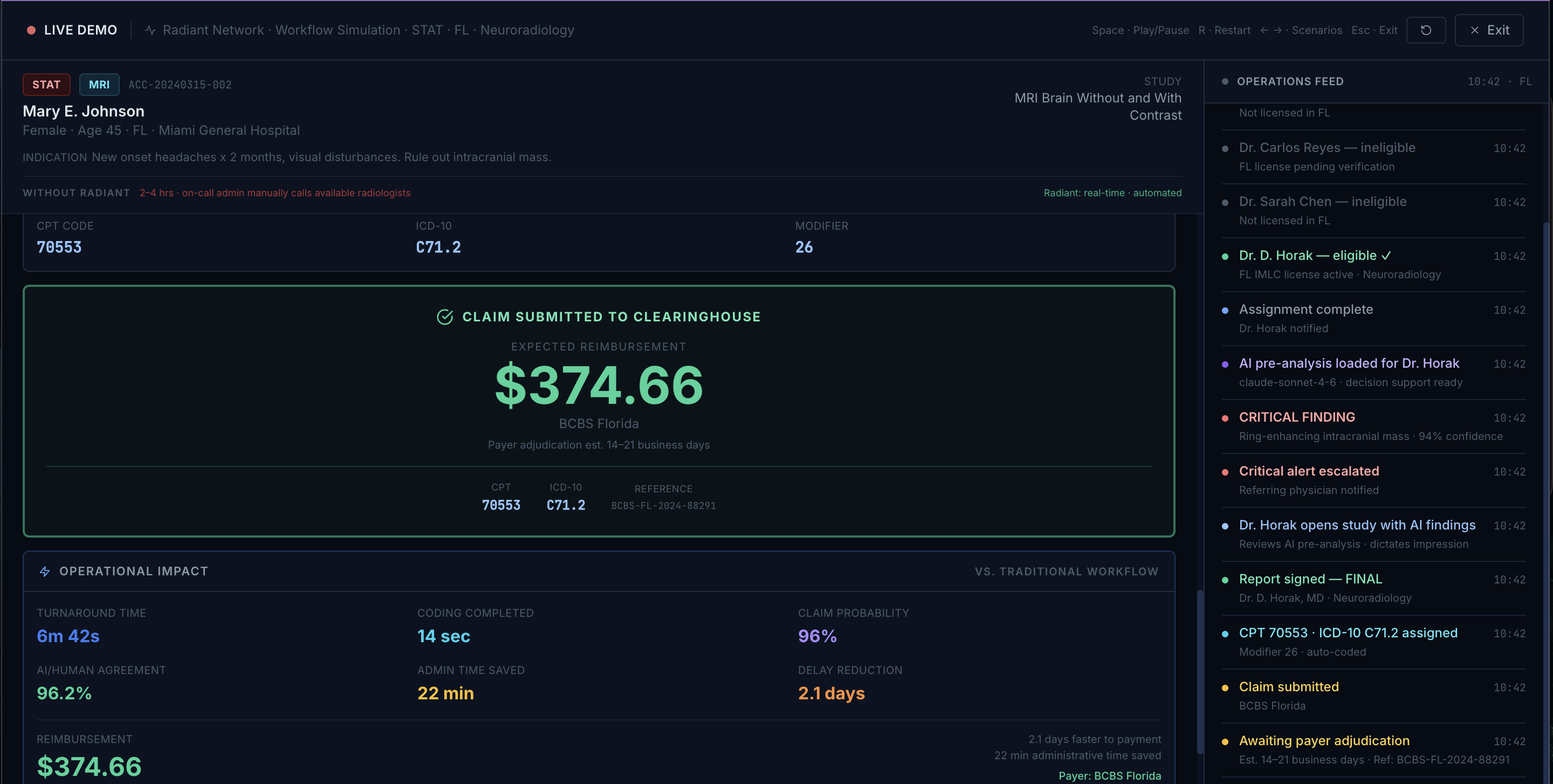The width and height of the screenshot is (1553, 784).
Task: Click the Operational Impact lightning bolt icon
Action: pyautogui.click(x=45, y=571)
